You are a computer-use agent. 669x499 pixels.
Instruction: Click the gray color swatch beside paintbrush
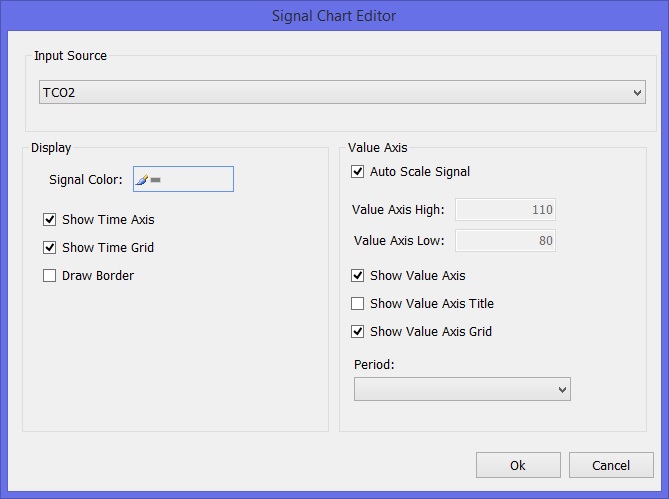156,180
